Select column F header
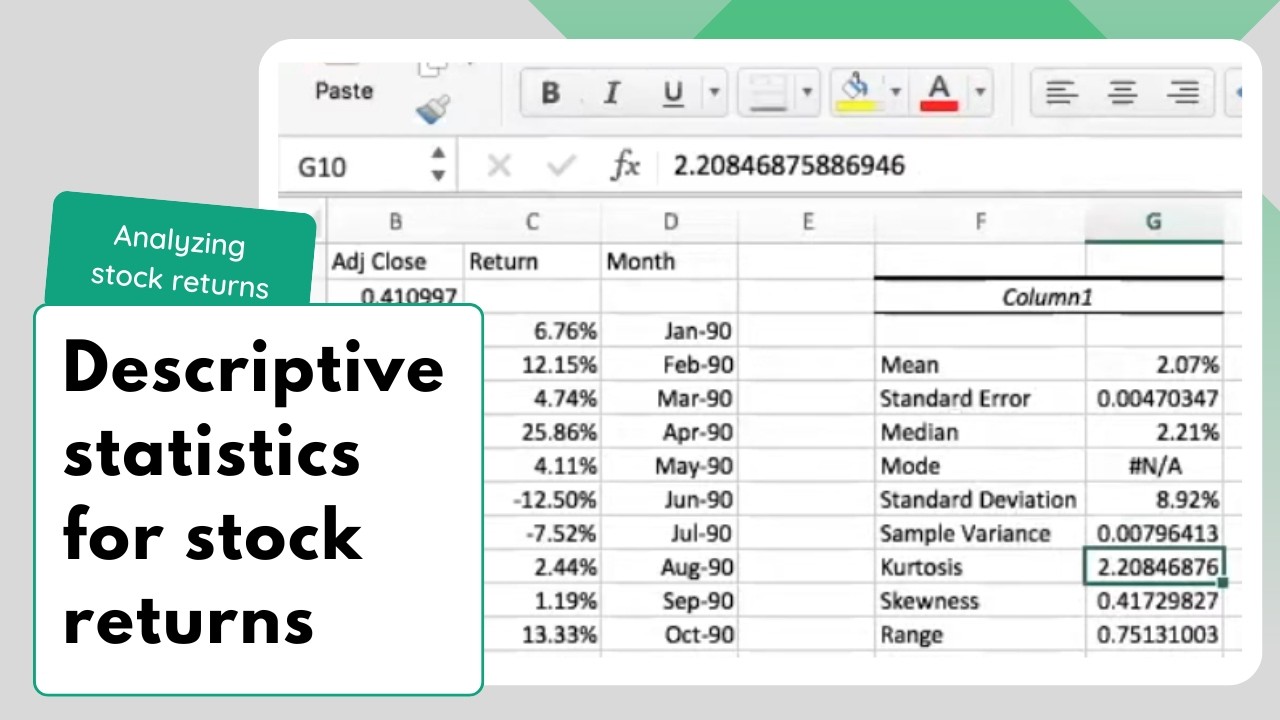Image resolution: width=1280 pixels, height=720 pixels. click(x=980, y=223)
